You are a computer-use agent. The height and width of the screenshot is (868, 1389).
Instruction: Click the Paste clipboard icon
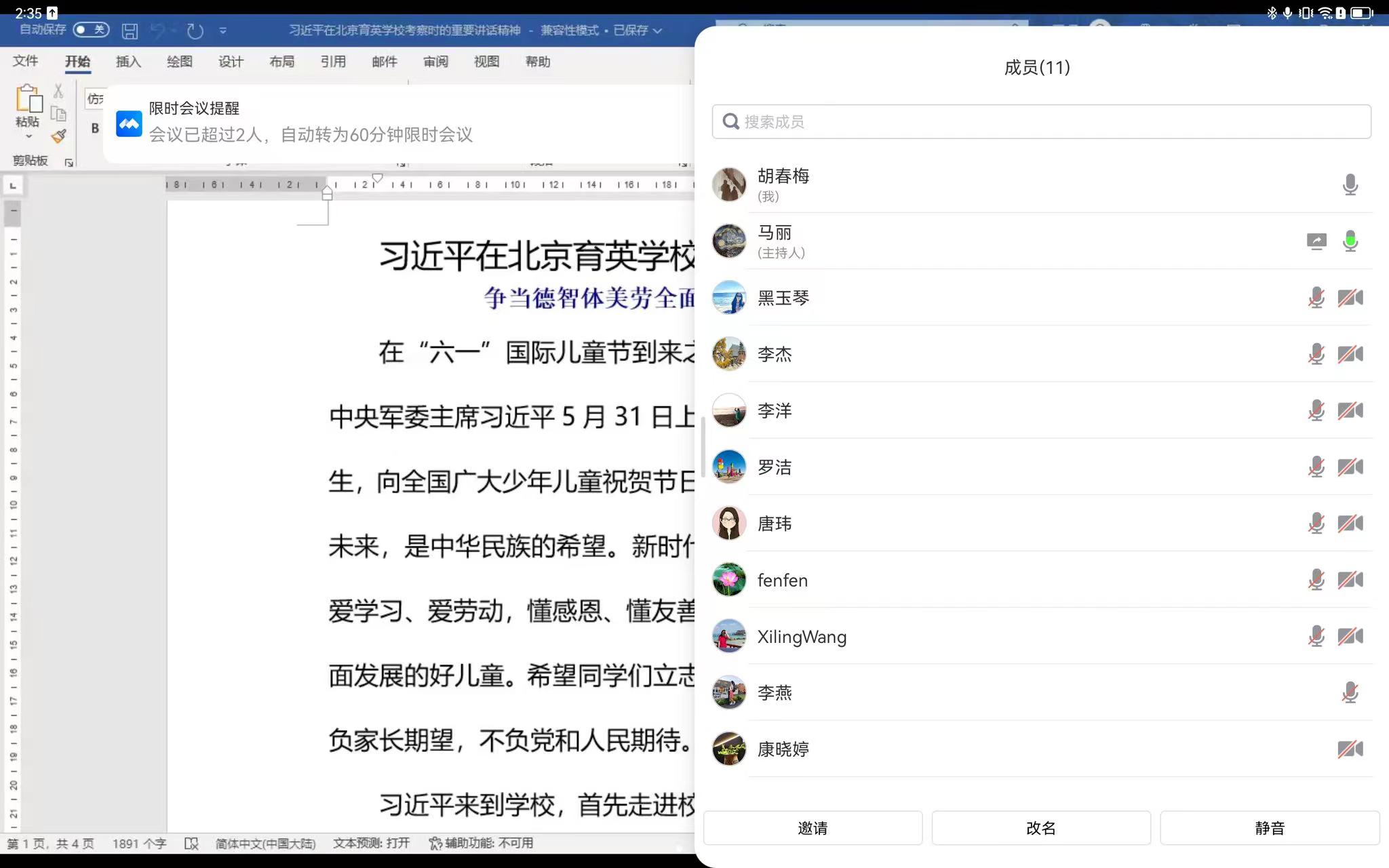(28, 99)
